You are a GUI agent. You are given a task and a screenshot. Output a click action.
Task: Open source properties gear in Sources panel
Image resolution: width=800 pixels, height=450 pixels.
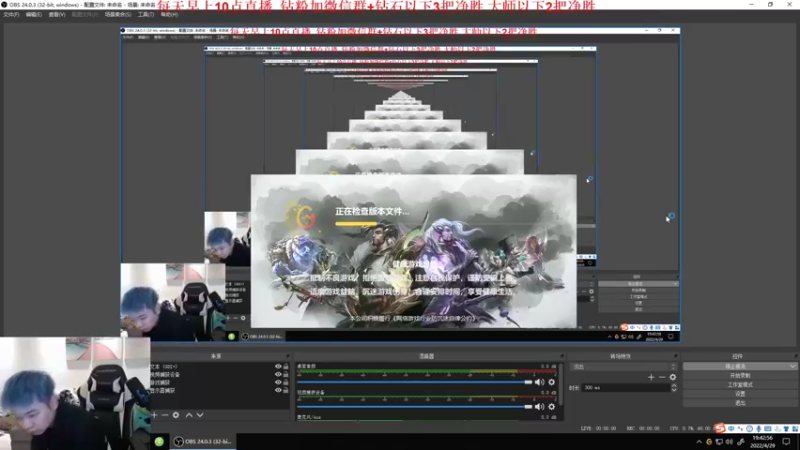pos(176,415)
